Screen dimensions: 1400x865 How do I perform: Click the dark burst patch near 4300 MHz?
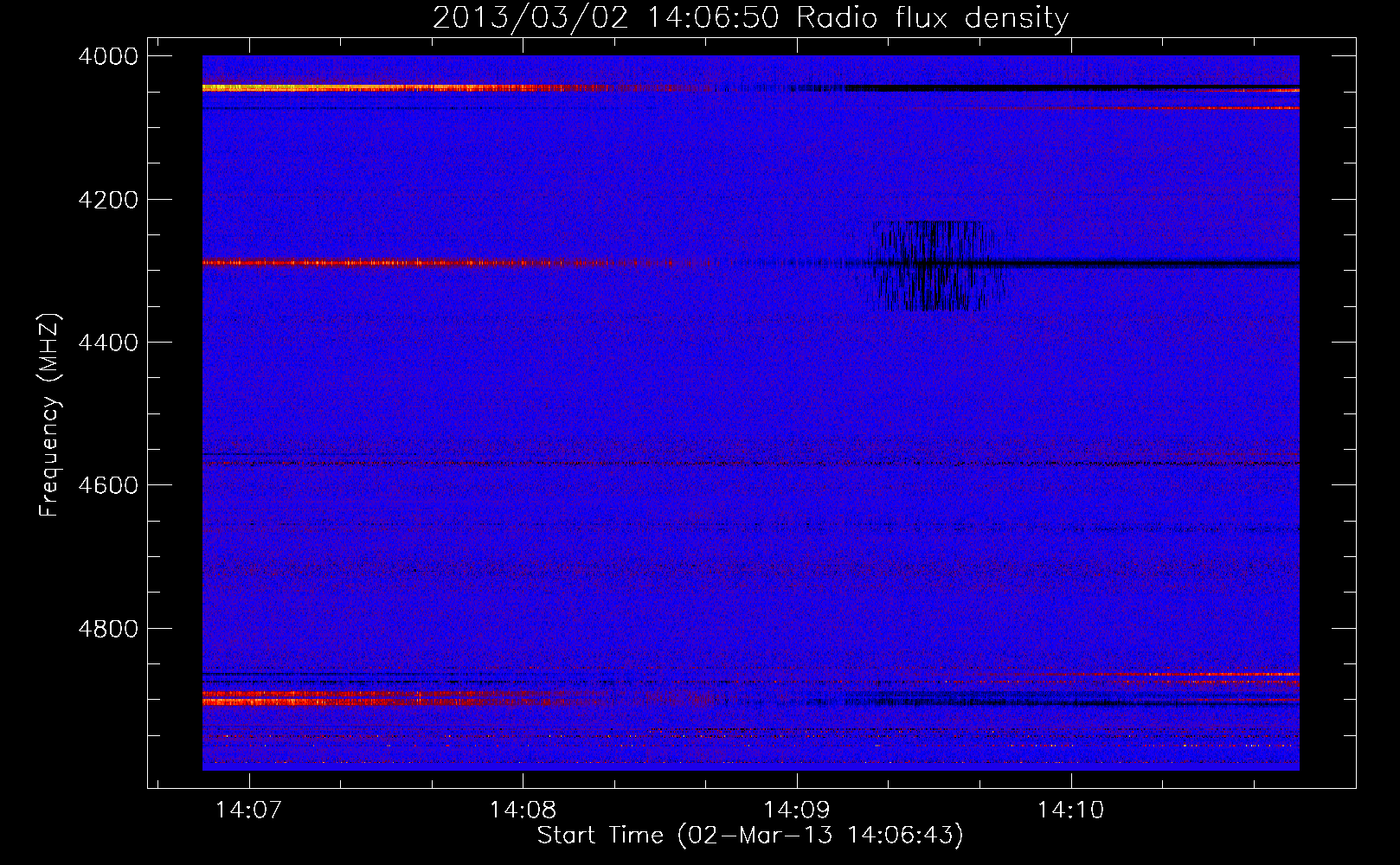pos(936,266)
